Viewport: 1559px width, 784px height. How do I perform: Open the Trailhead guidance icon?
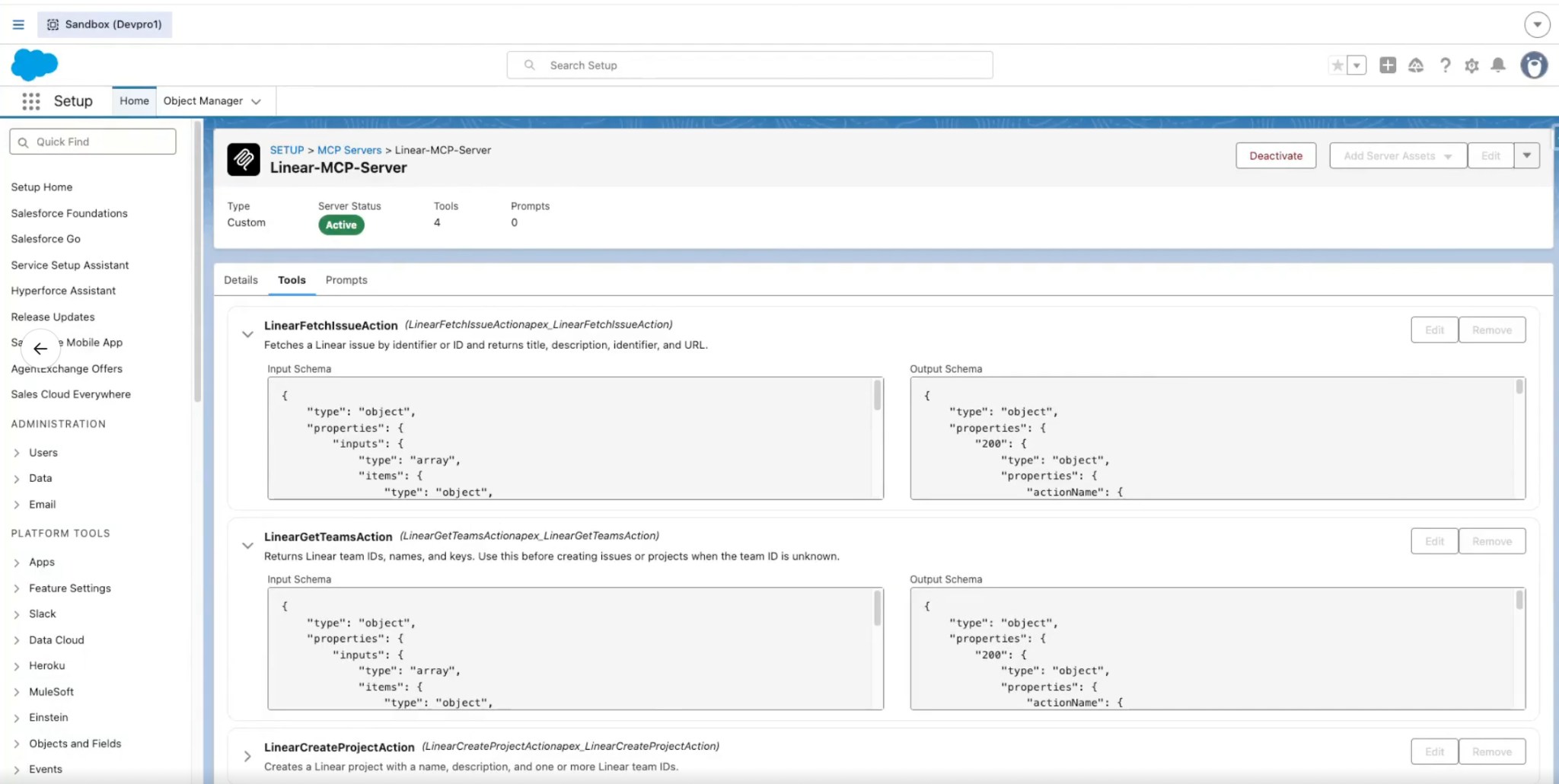click(x=1416, y=65)
